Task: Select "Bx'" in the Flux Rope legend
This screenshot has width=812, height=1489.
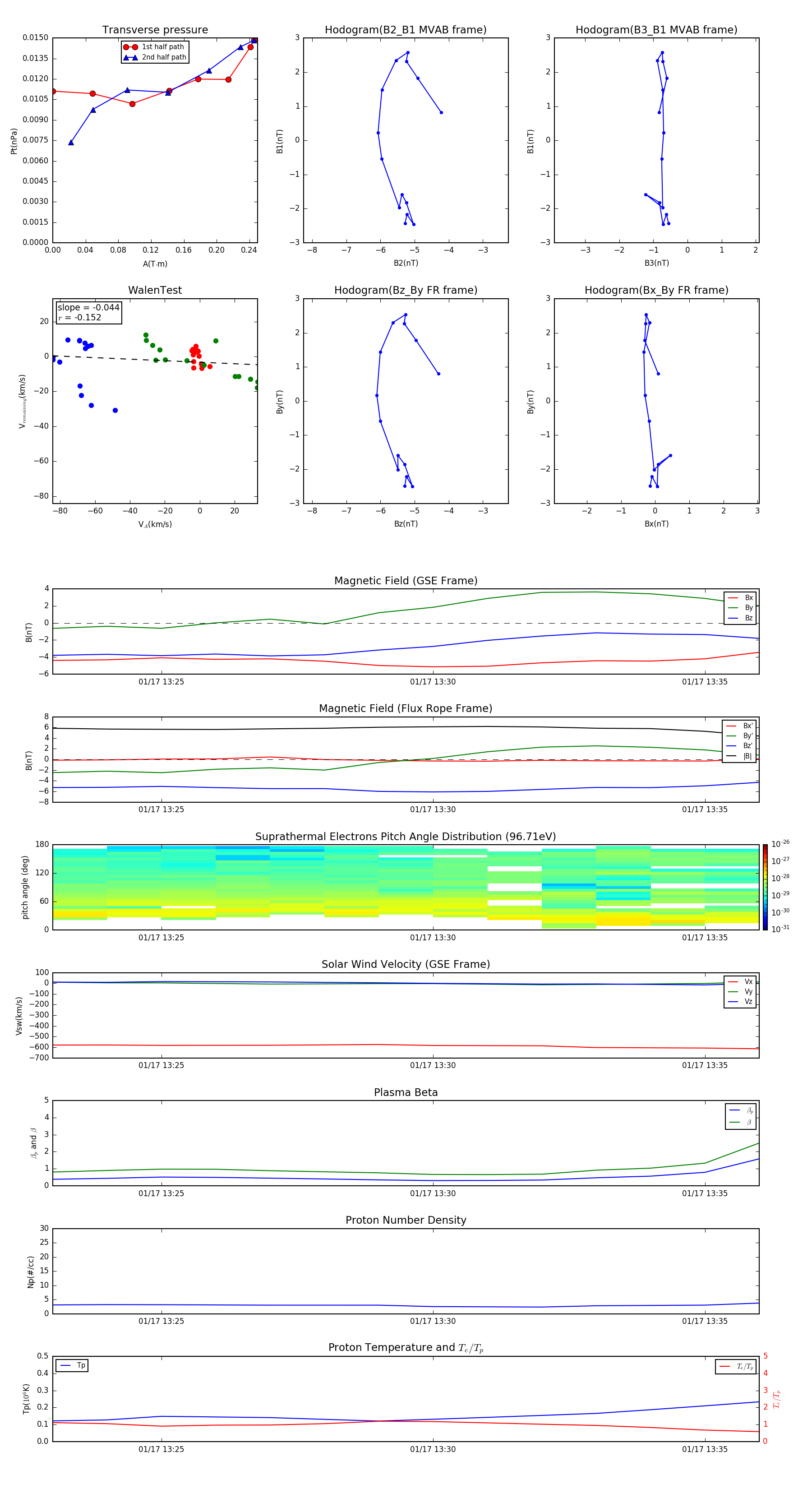Action: click(739, 726)
